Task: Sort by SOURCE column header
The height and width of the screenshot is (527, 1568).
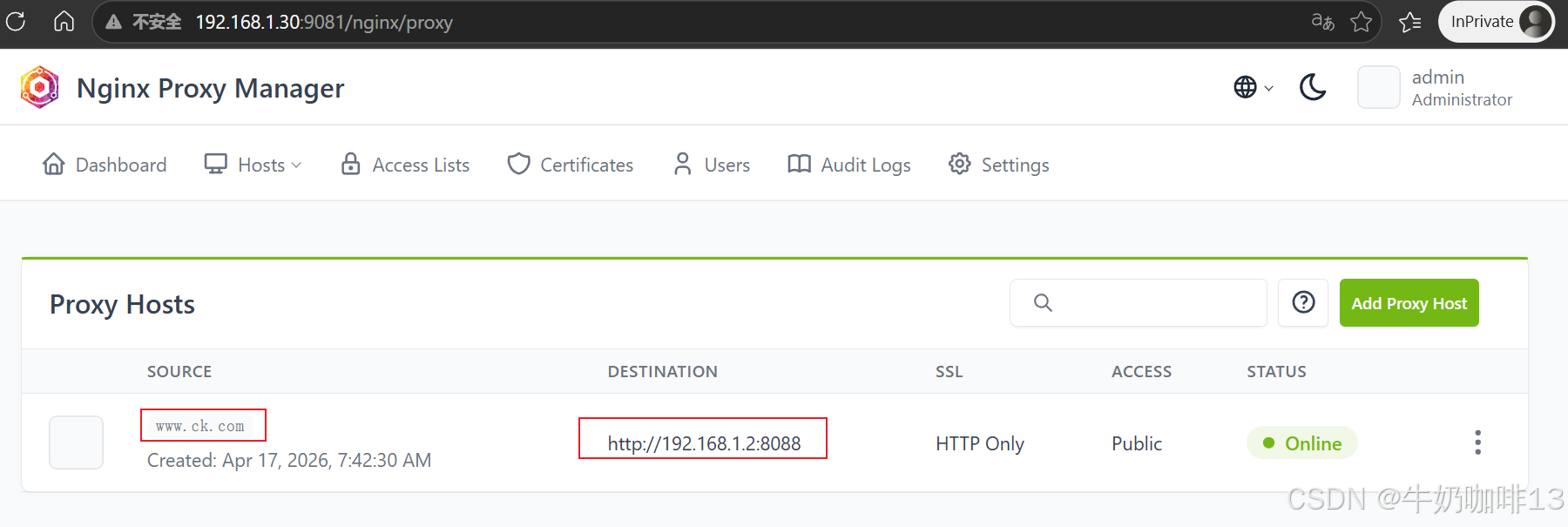Action: point(179,372)
